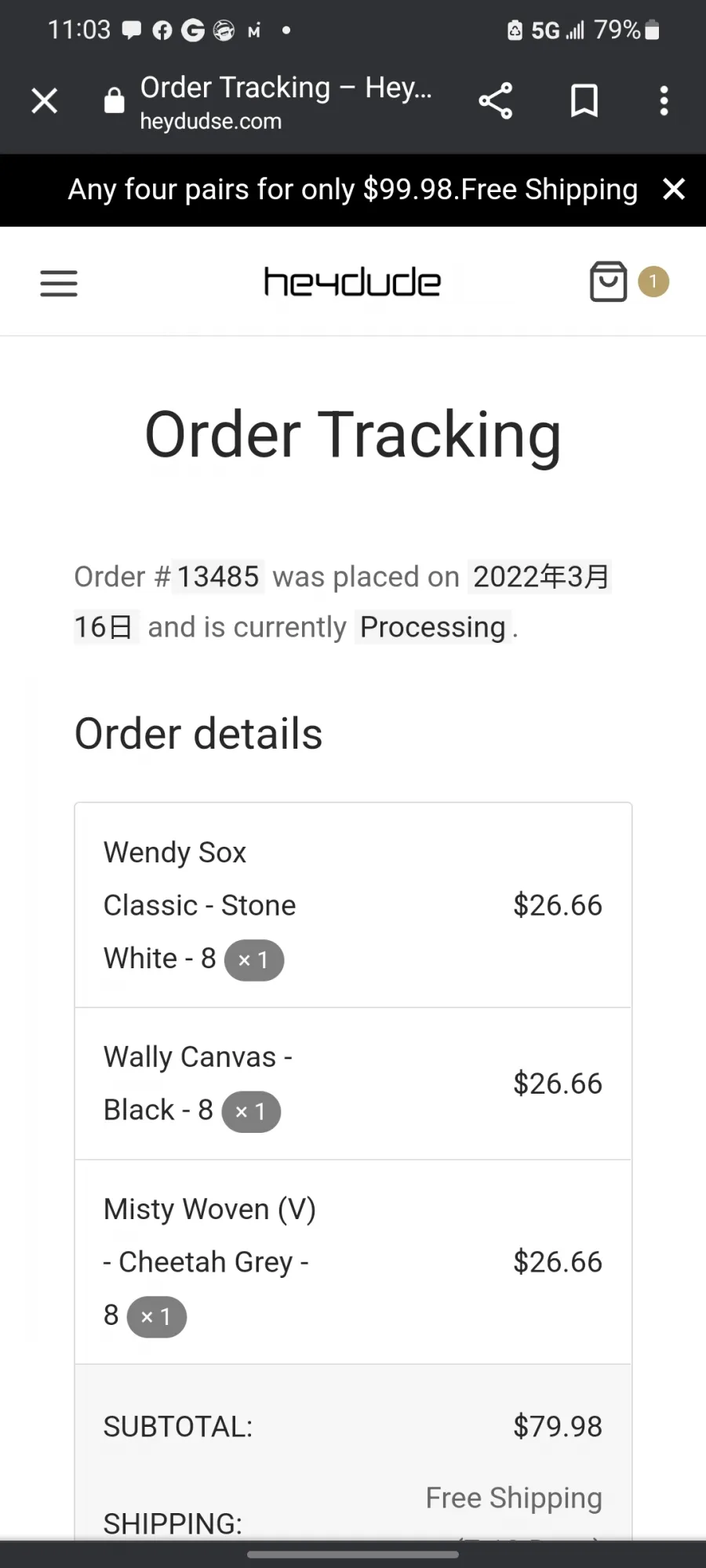706x1568 pixels.
Task: Open the shopping bag cart
Action: pos(609,281)
